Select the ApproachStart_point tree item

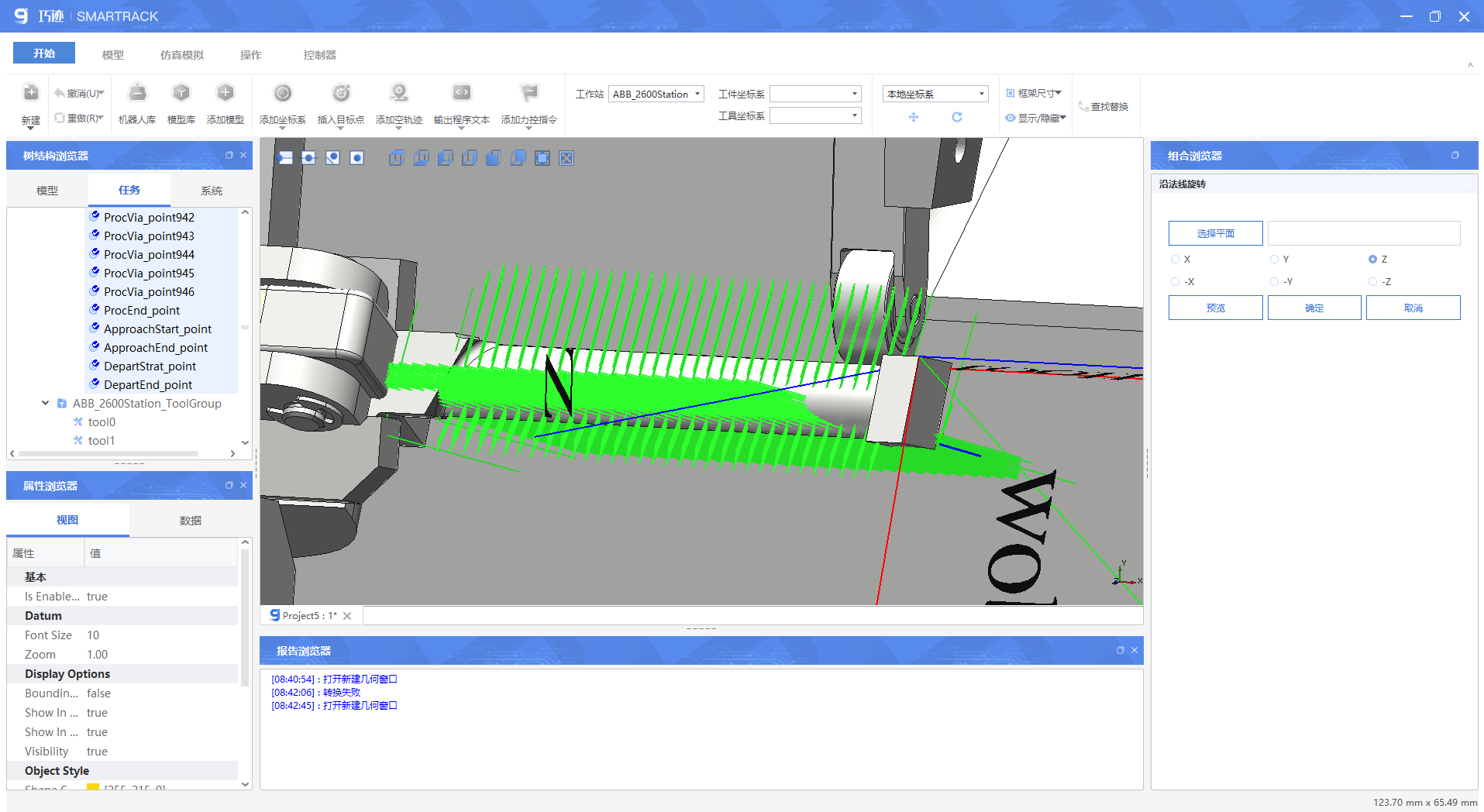pos(157,329)
